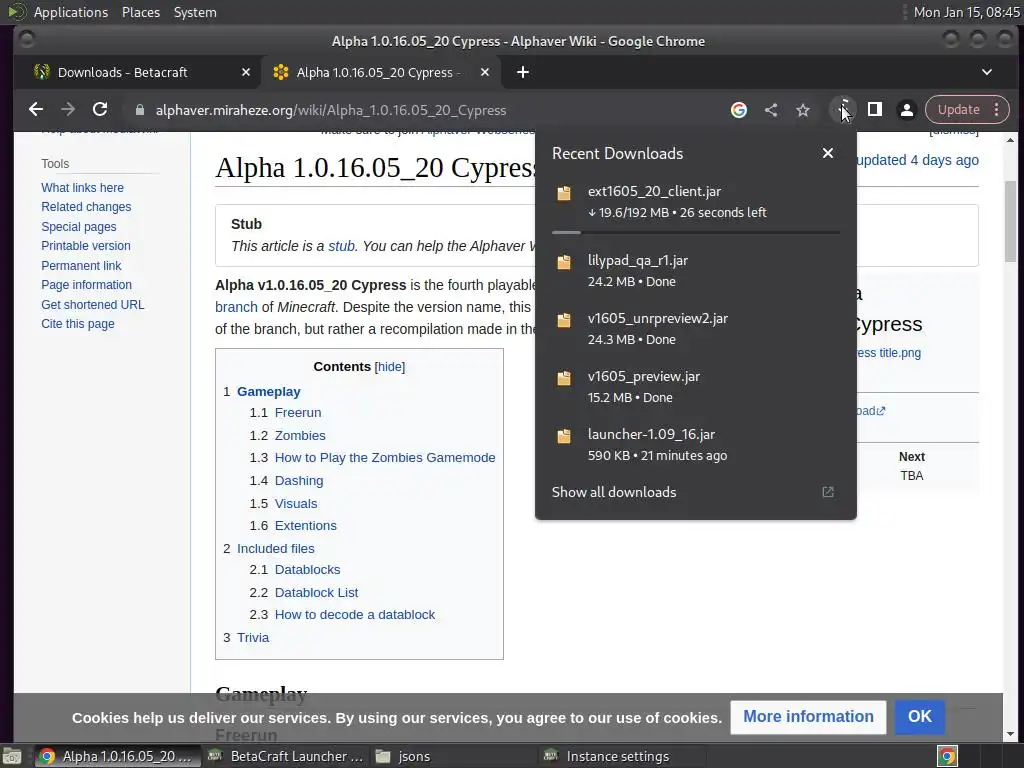
Task: Switch to BetaCraft Launcher taskbar window
Action: (285, 756)
